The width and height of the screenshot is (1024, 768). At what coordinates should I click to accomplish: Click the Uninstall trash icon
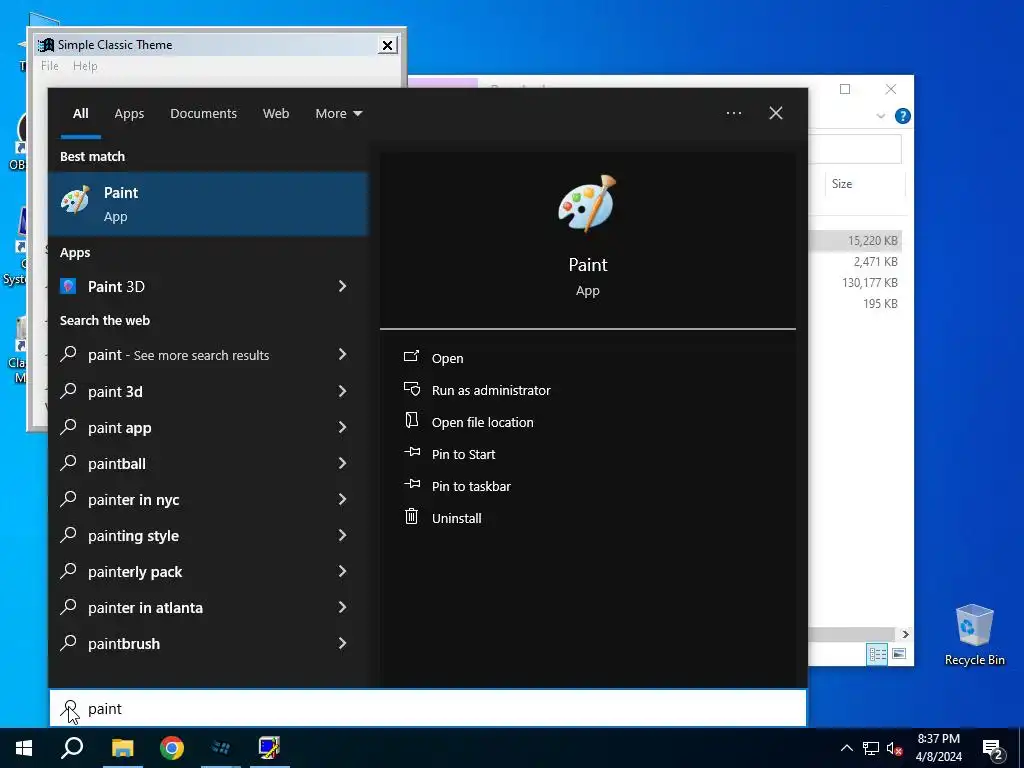[x=411, y=517]
